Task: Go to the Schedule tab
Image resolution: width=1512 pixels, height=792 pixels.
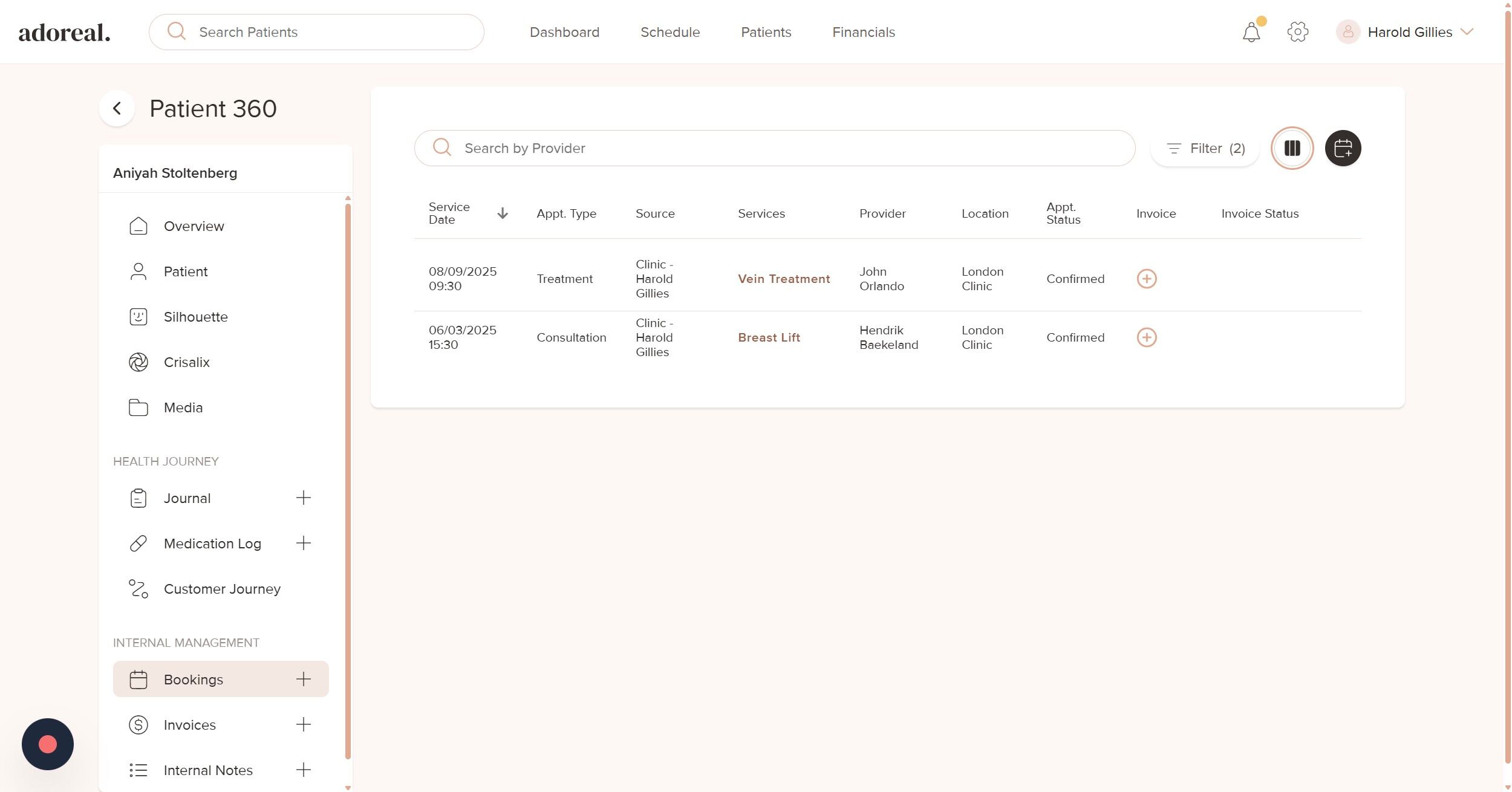Action: [670, 32]
